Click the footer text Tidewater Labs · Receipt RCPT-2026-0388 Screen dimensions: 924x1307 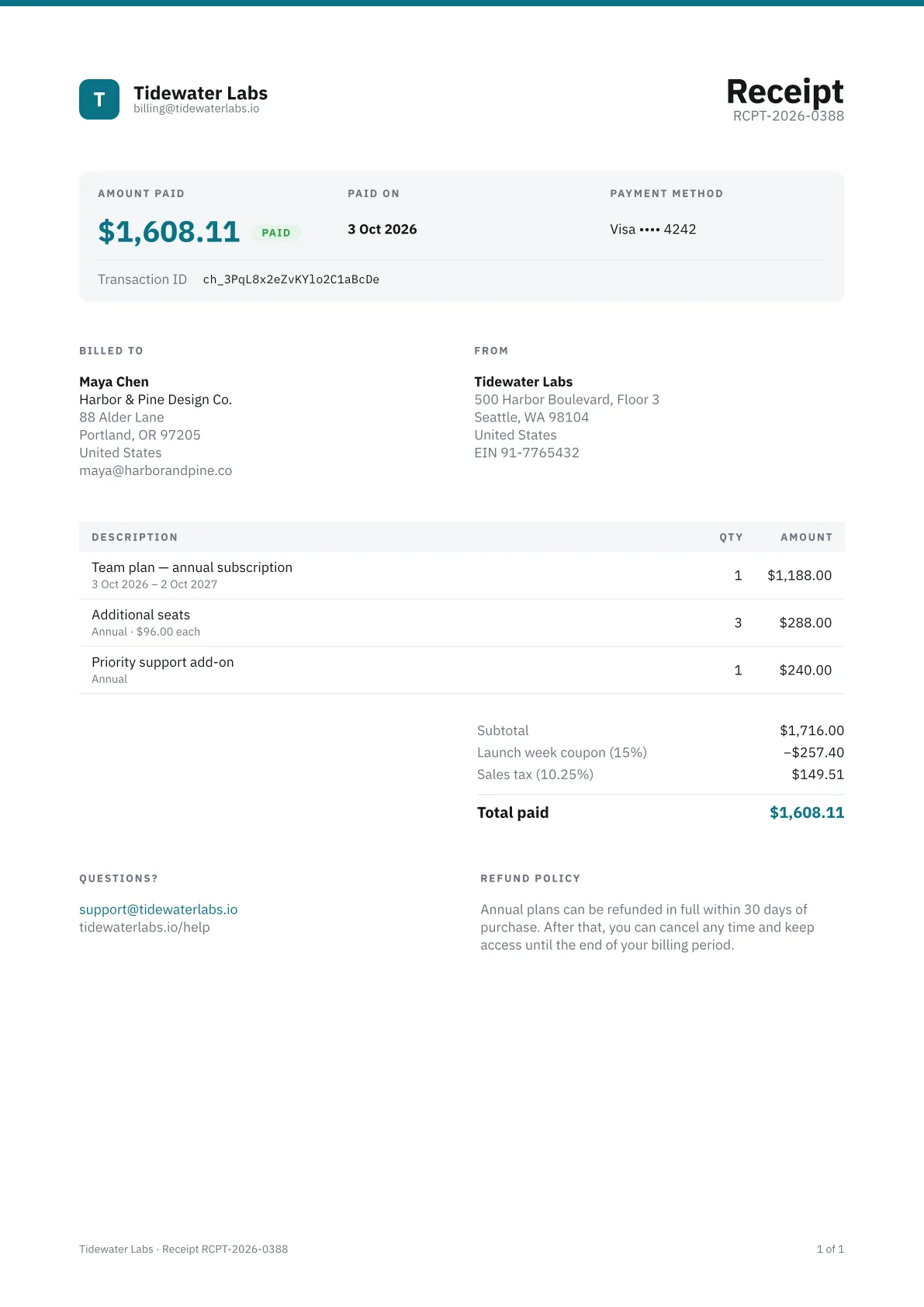[x=183, y=1250]
